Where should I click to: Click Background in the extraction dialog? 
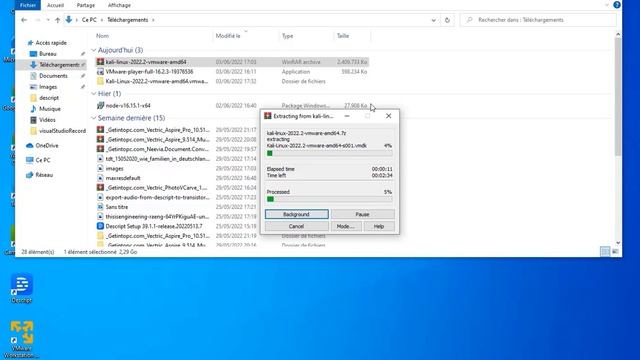[297, 214]
